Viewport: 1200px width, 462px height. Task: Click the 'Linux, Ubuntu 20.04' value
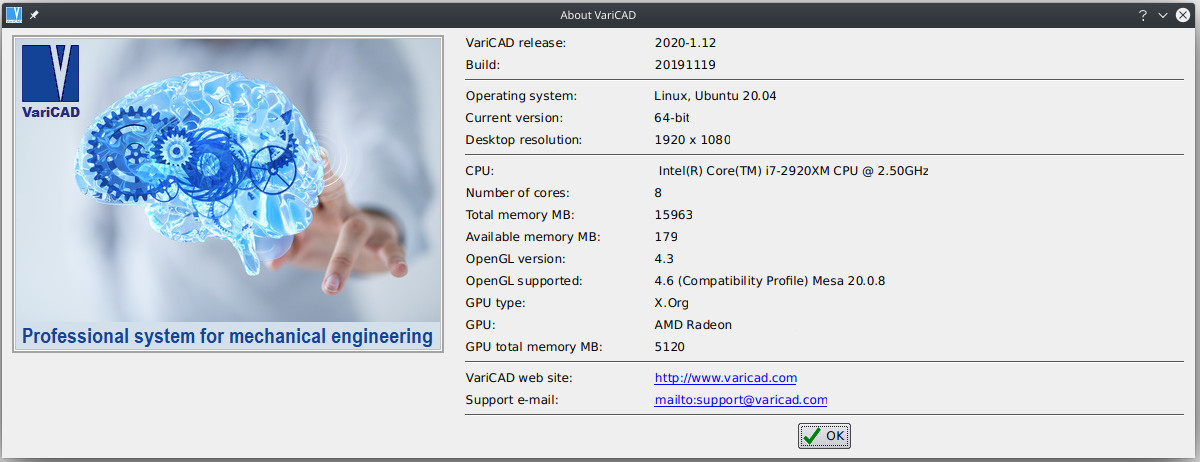(715, 96)
